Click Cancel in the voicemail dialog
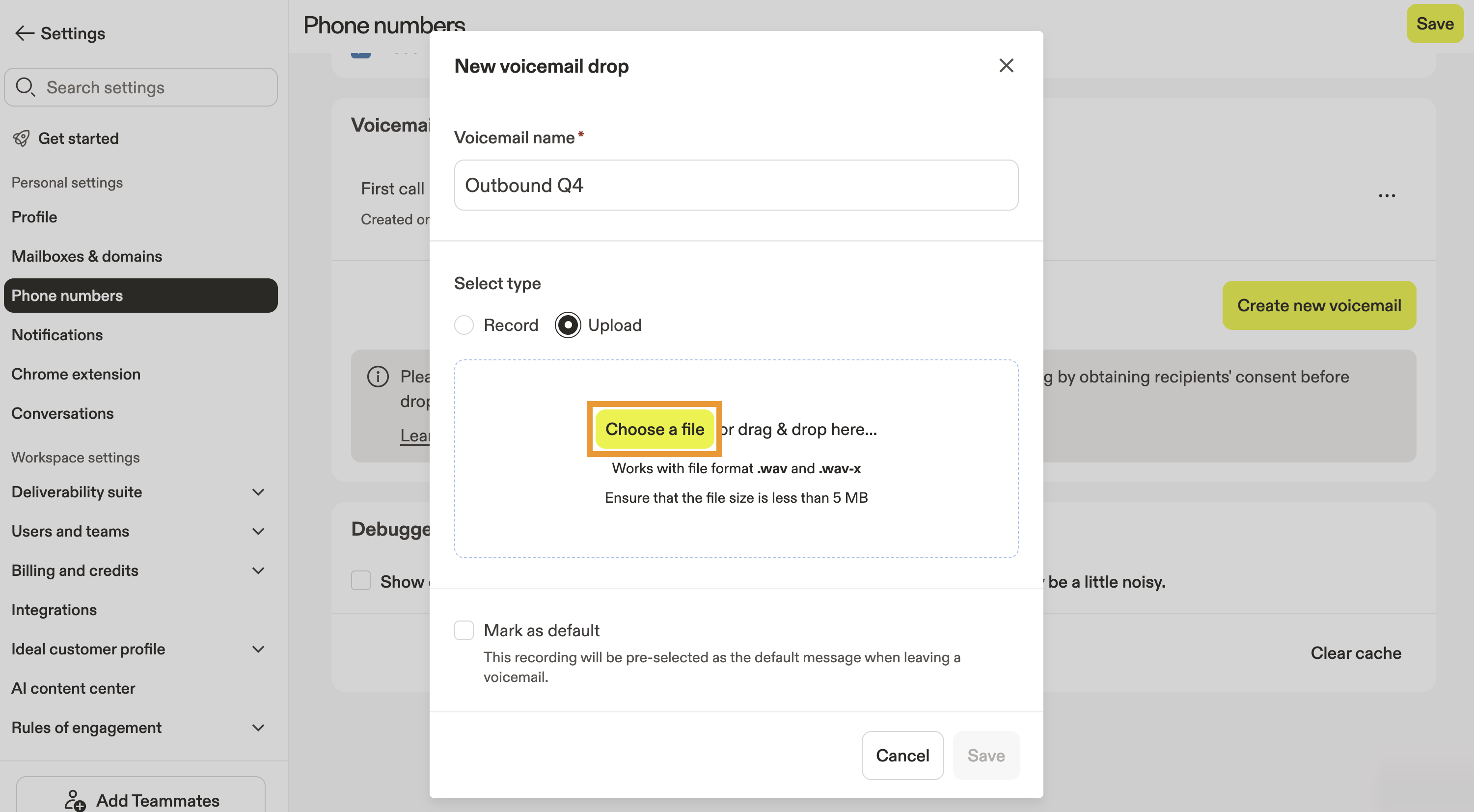 902,756
